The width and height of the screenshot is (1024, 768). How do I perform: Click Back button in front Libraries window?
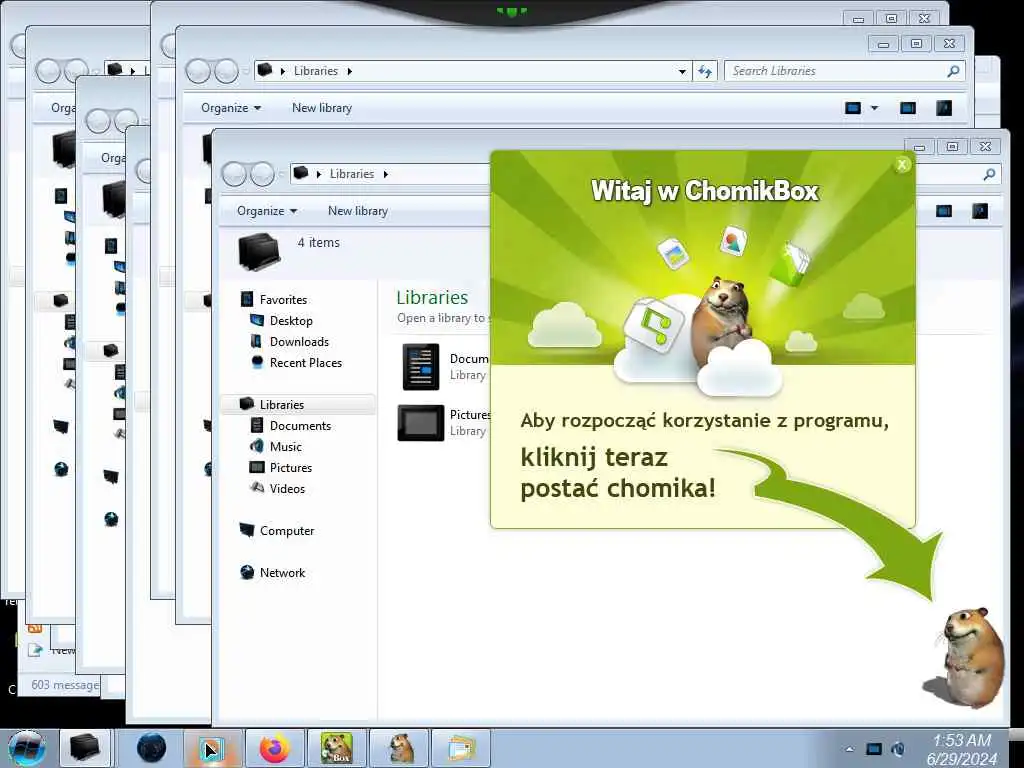click(x=234, y=174)
